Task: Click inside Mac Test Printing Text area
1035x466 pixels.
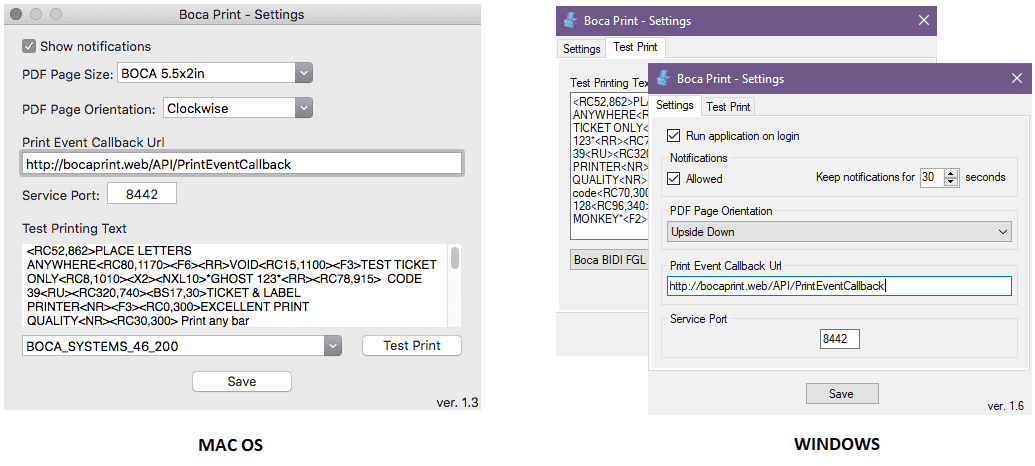Action: coord(234,286)
